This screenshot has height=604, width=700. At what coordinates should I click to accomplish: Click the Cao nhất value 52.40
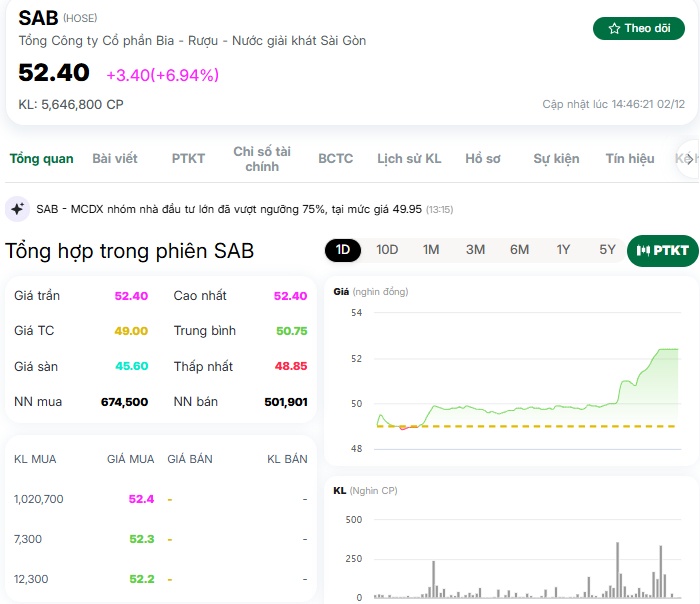pos(290,296)
